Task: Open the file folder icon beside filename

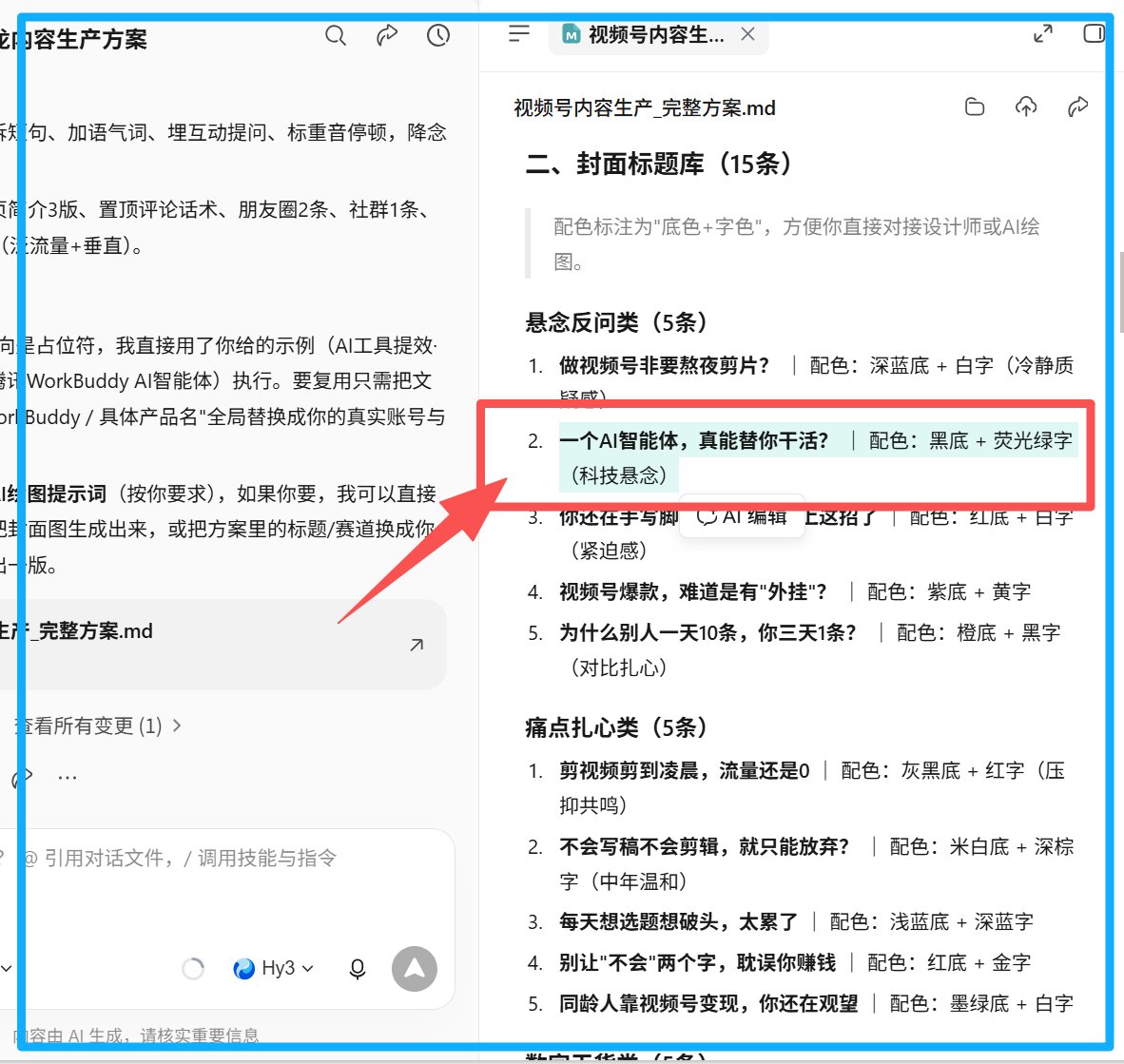Action: click(x=974, y=107)
